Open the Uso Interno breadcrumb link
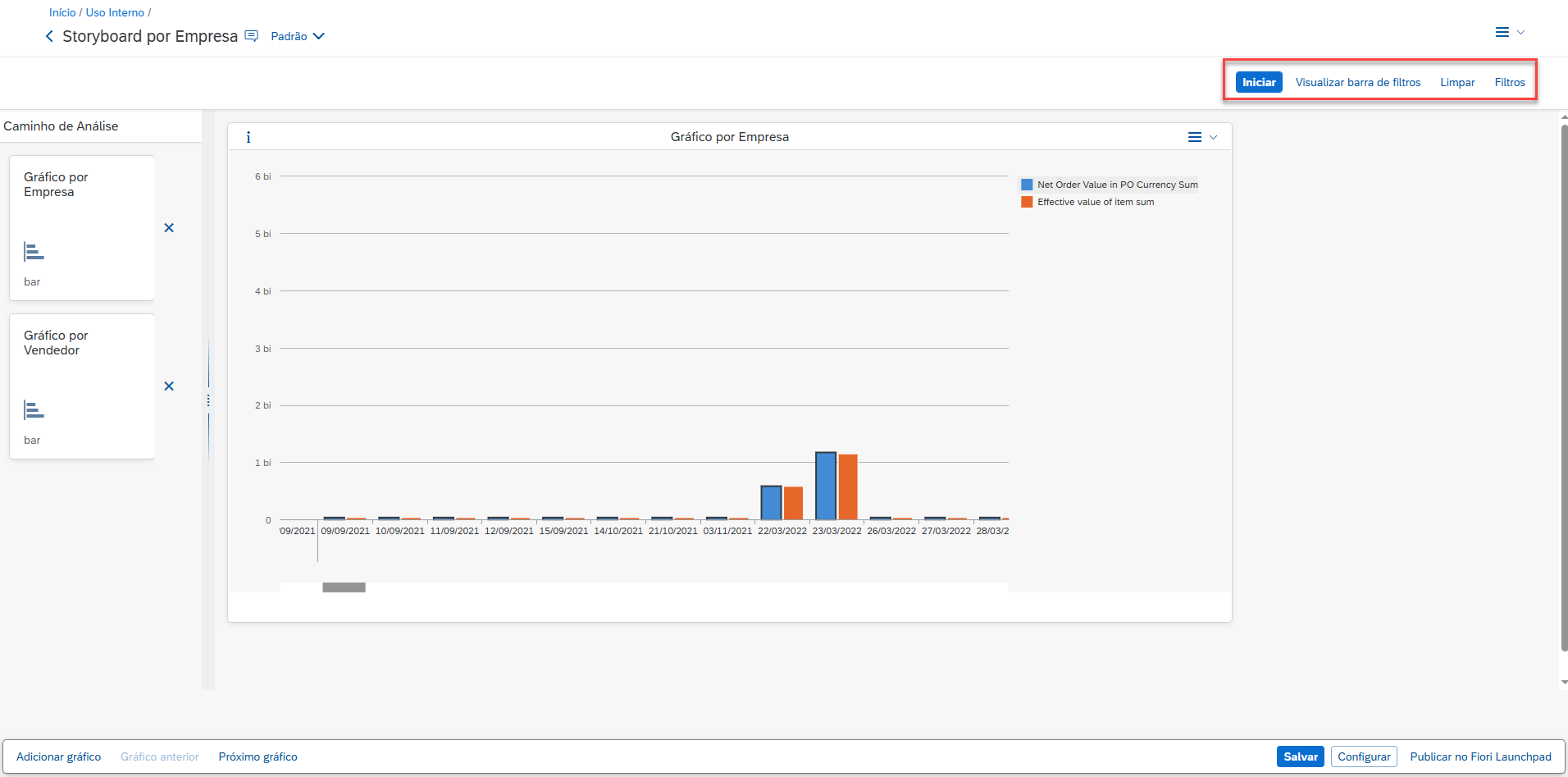1568x777 pixels. 115,12
